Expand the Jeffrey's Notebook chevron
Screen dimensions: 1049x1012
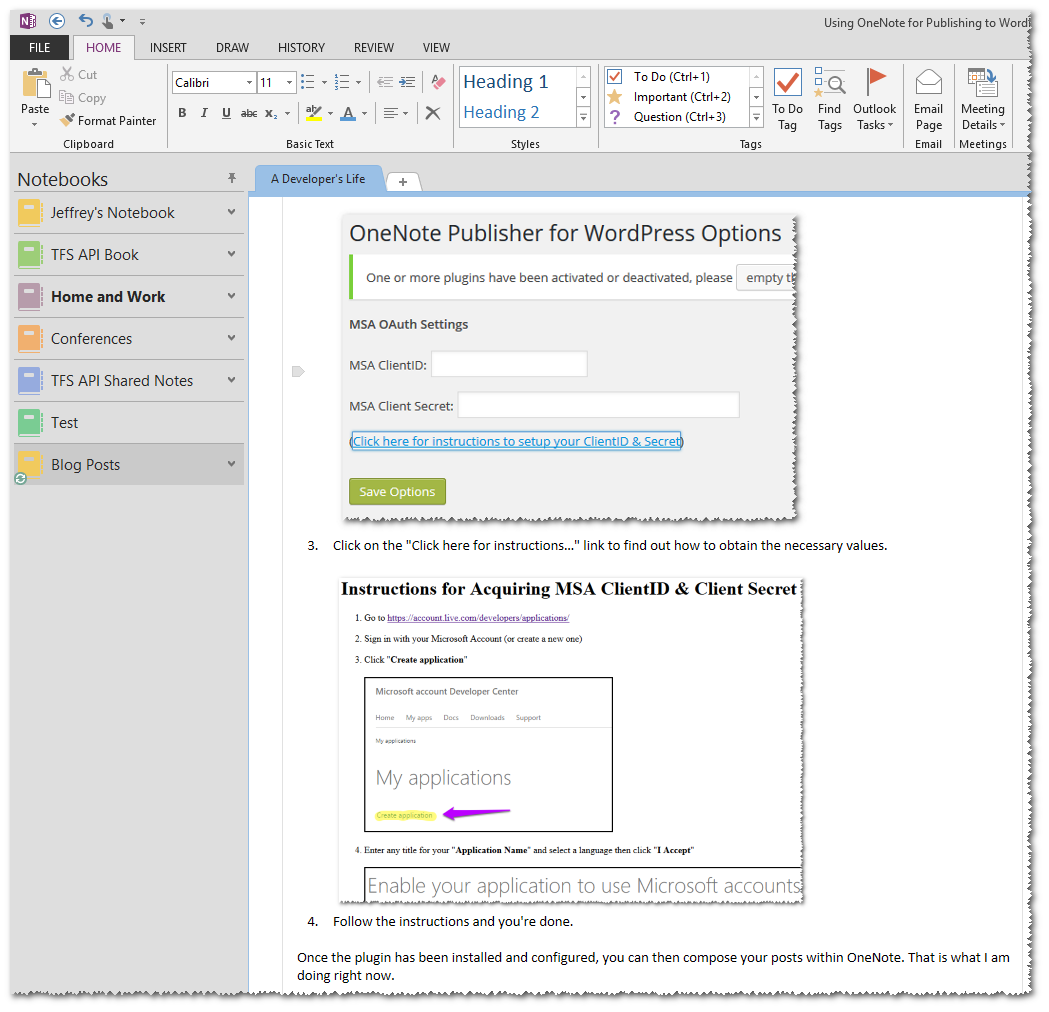point(231,212)
